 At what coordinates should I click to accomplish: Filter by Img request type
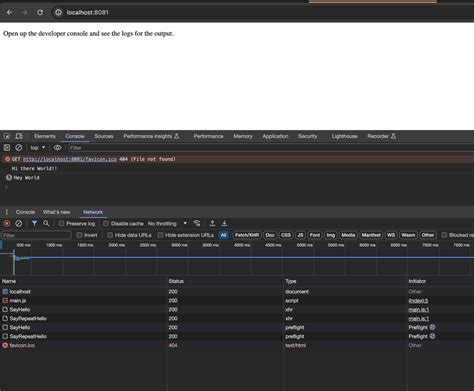point(330,235)
